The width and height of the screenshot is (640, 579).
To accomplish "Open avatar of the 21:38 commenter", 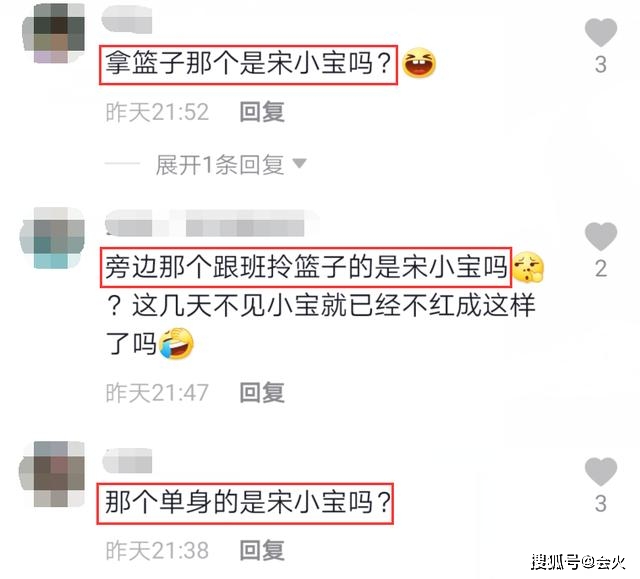I will 52,474.
